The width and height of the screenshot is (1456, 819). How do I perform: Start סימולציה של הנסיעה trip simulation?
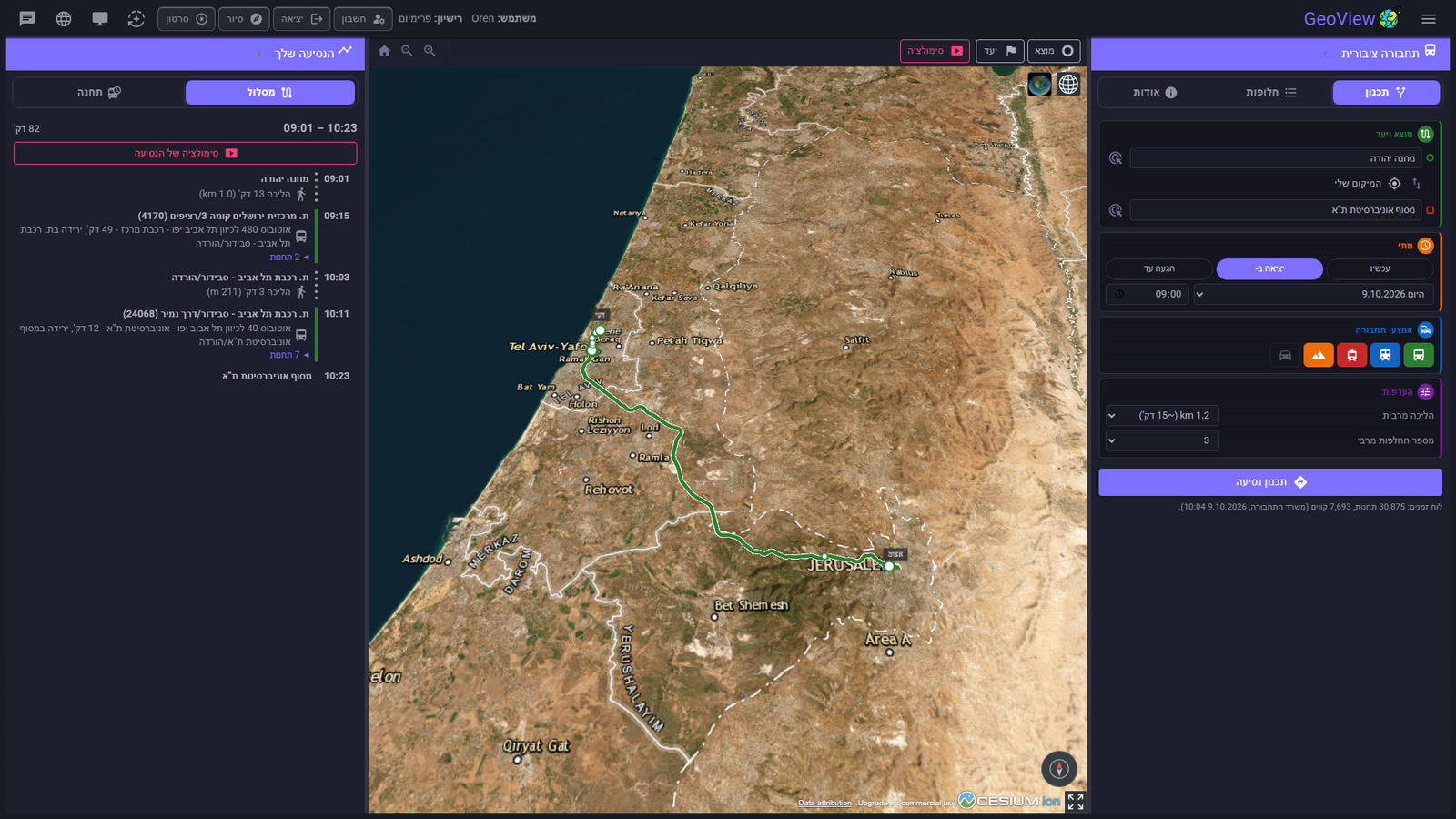pyautogui.click(x=186, y=153)
